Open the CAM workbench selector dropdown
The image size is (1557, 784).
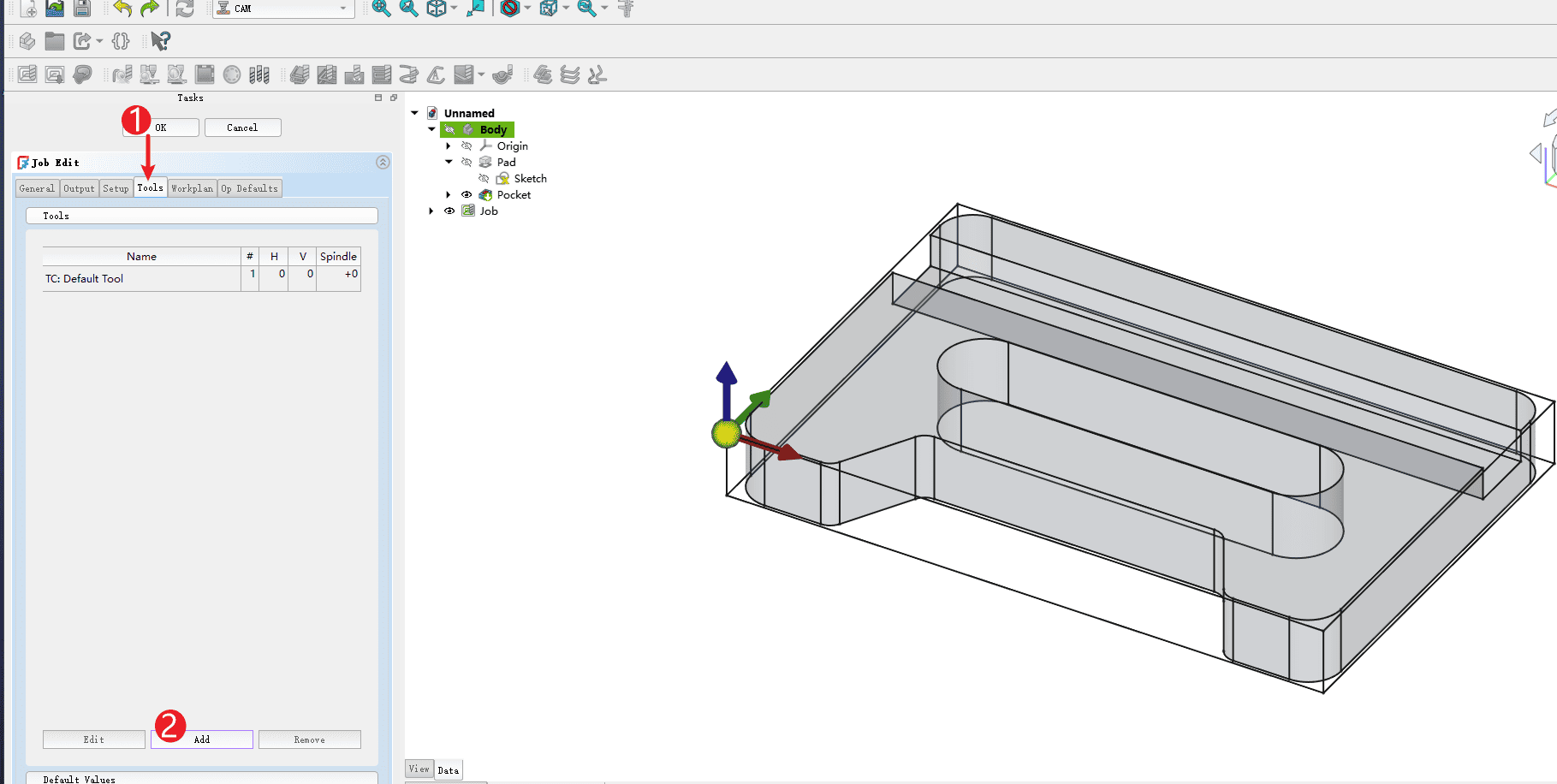point(283,9)
